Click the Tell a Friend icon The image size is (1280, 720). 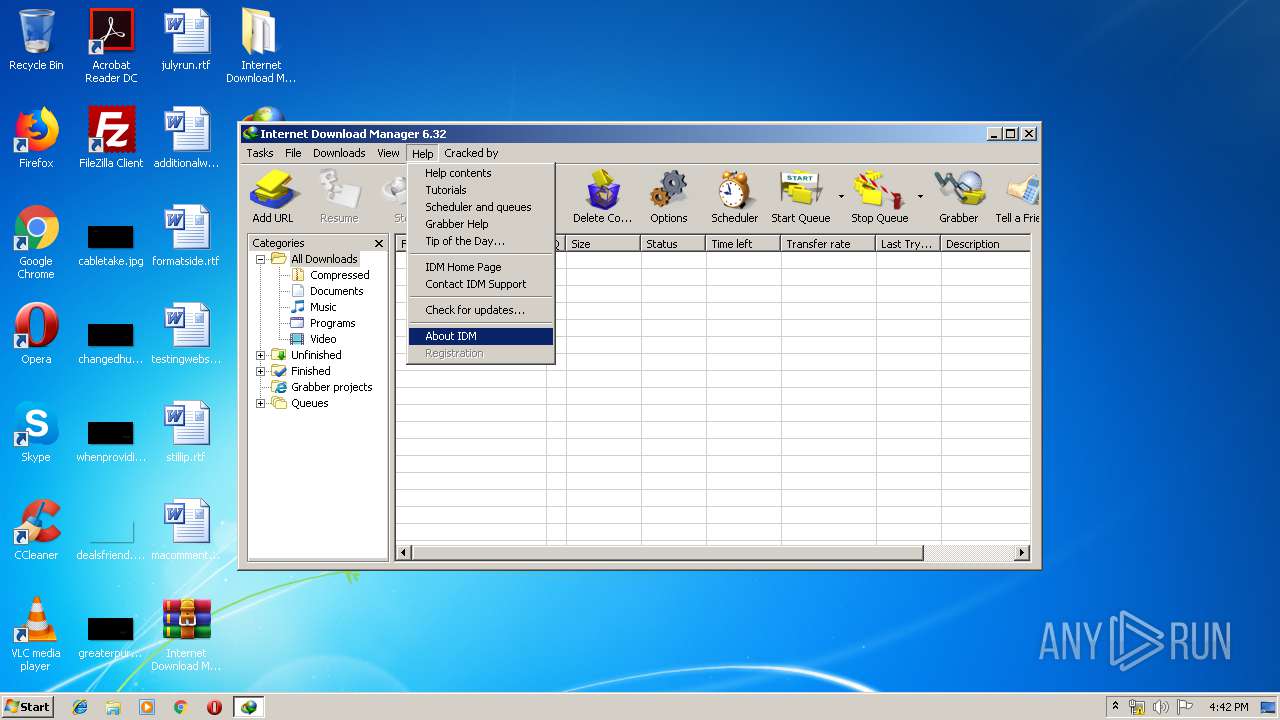point(1017,196)
